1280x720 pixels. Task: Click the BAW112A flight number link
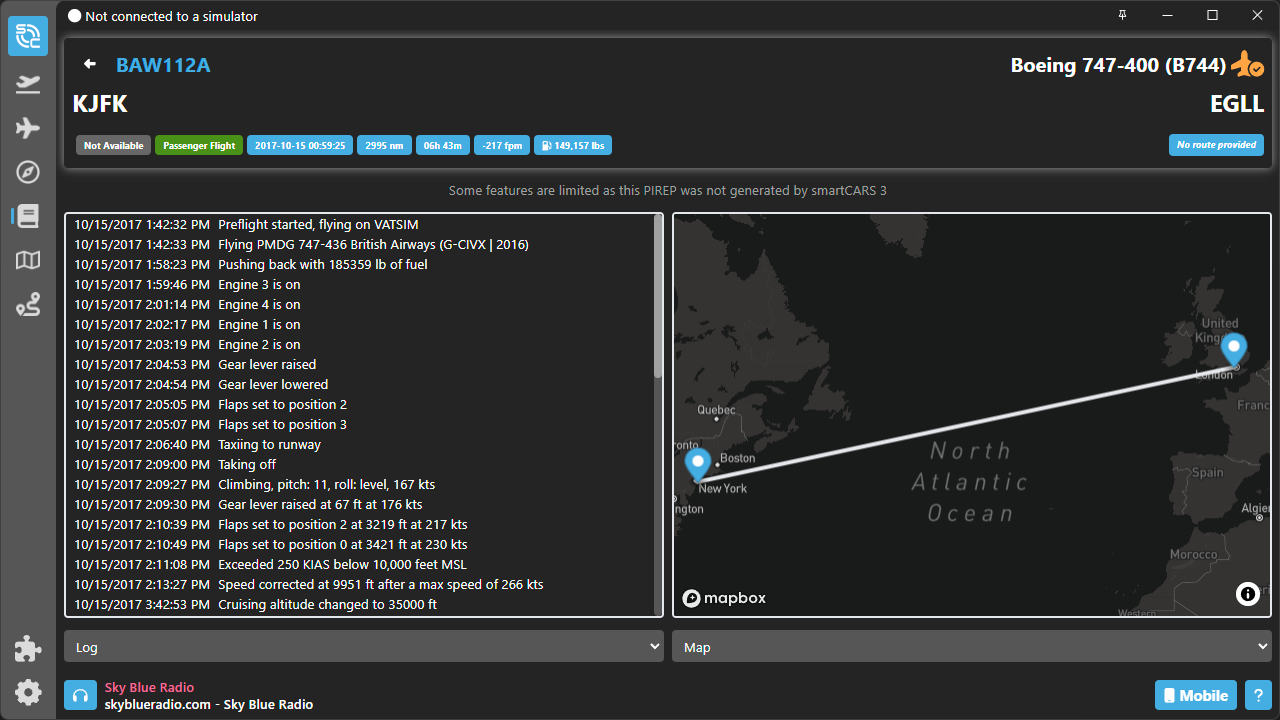(163, 65)
